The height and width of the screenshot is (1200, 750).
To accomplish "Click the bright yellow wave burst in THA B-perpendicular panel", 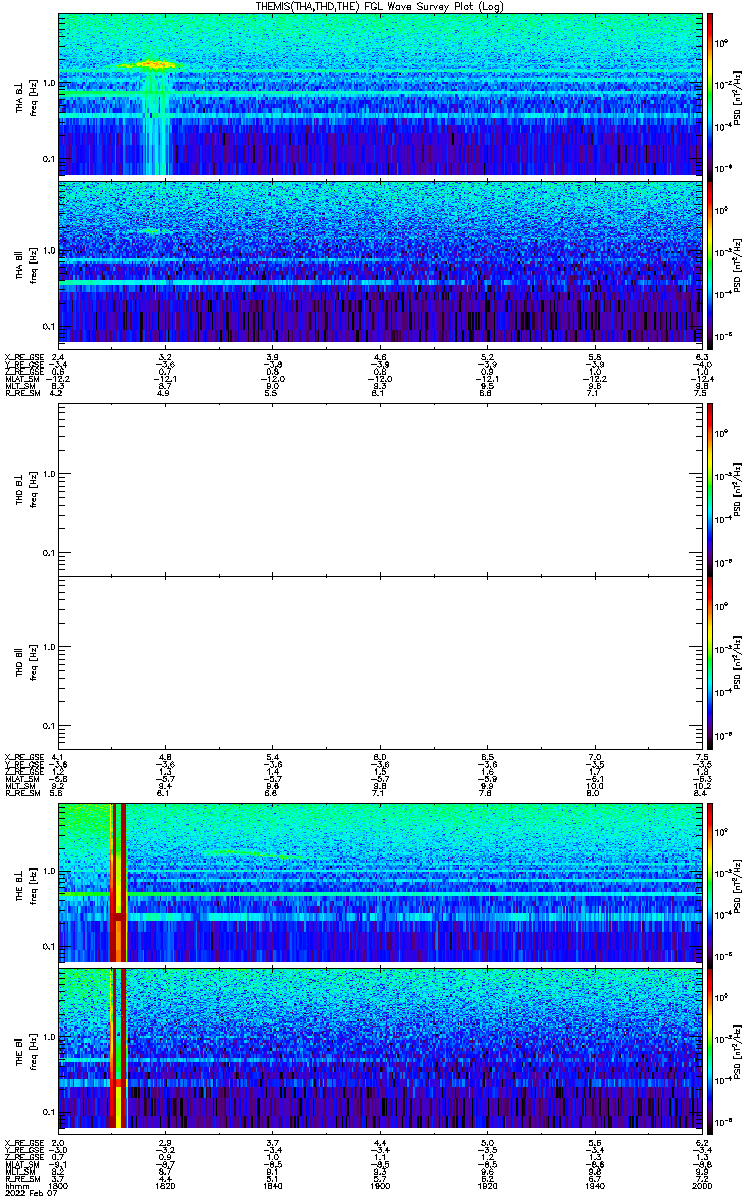I will coord(153,65).
